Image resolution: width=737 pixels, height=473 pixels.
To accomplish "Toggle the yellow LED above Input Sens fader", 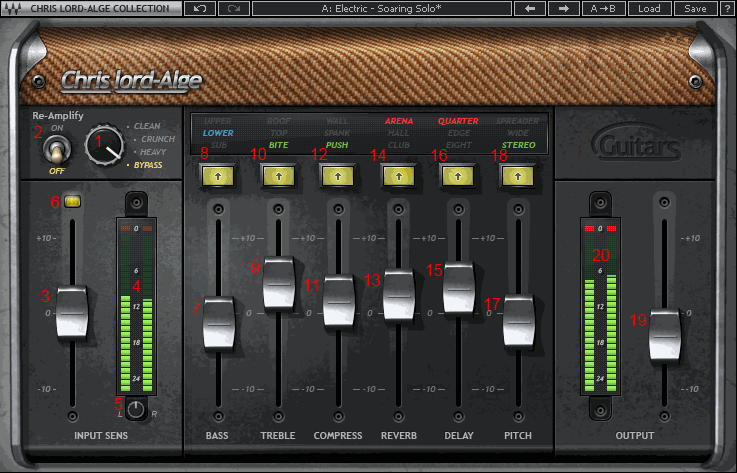I will coord(71,202).
